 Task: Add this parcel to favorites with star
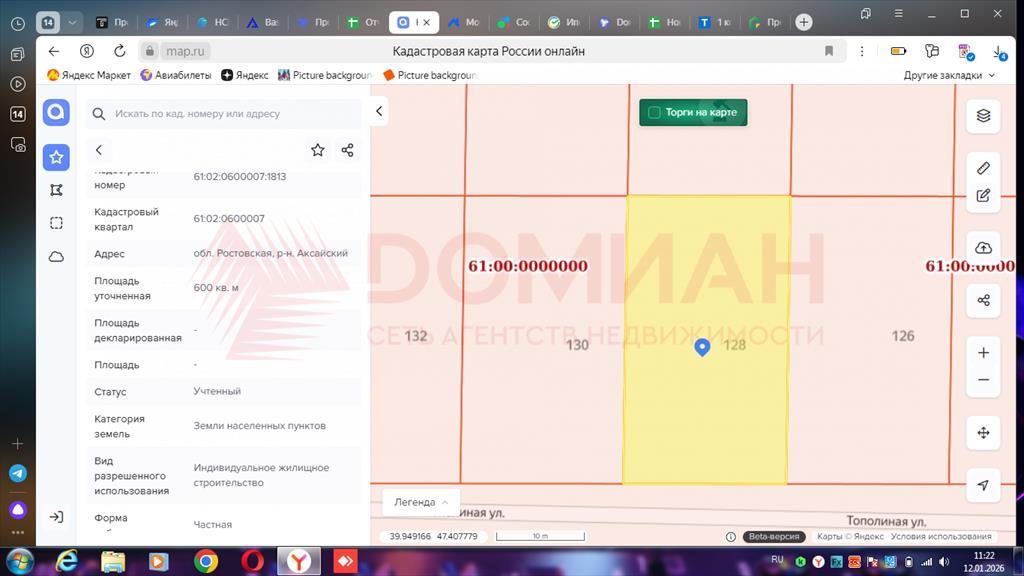[317, 150]
